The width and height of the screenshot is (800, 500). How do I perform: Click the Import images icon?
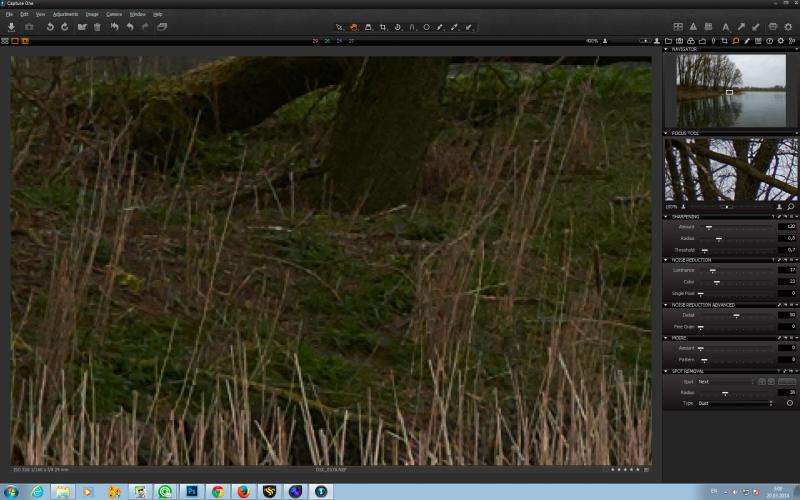tap(11, 27)
